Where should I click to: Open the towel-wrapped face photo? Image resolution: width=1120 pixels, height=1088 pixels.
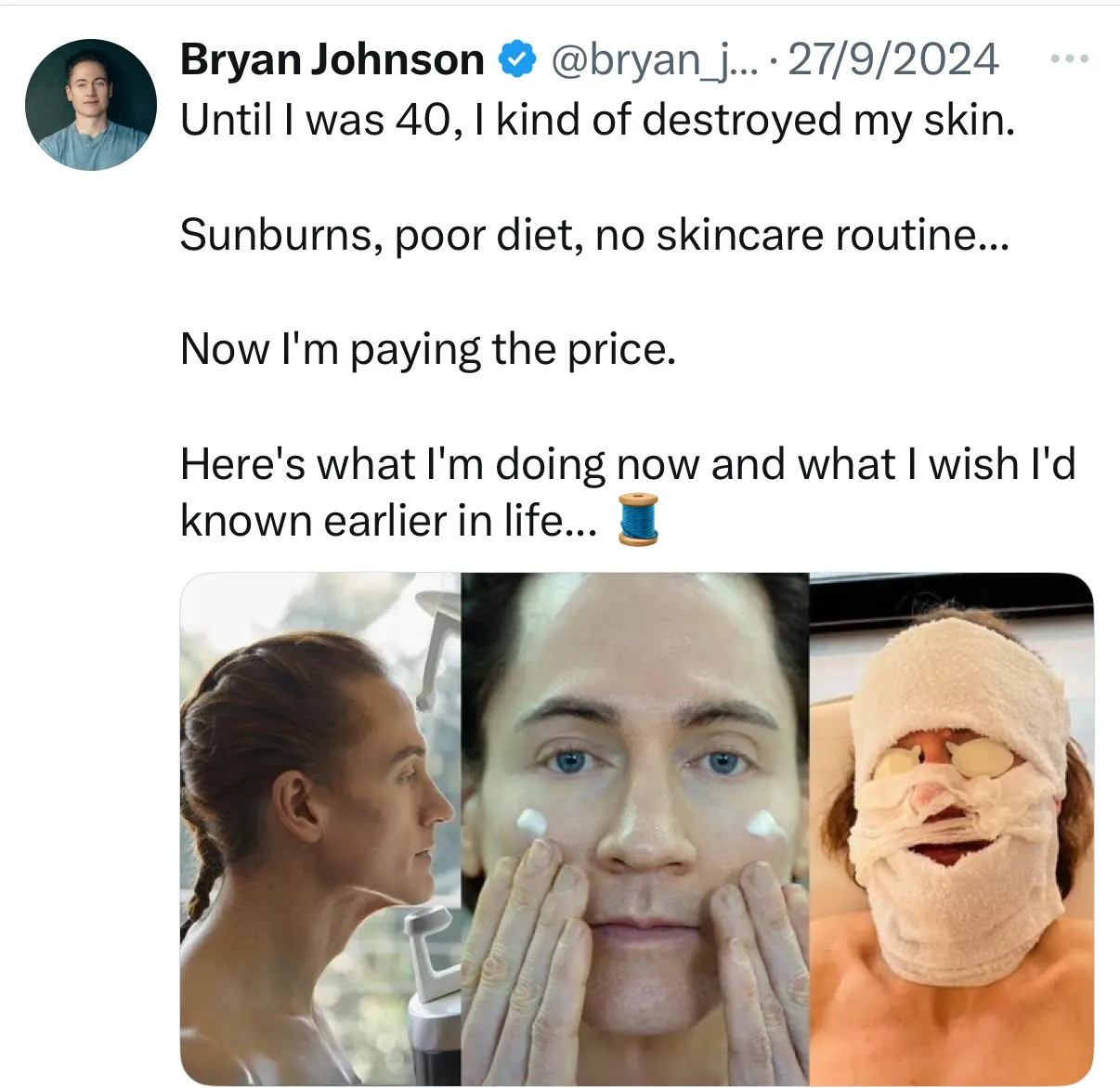[952, 829]
